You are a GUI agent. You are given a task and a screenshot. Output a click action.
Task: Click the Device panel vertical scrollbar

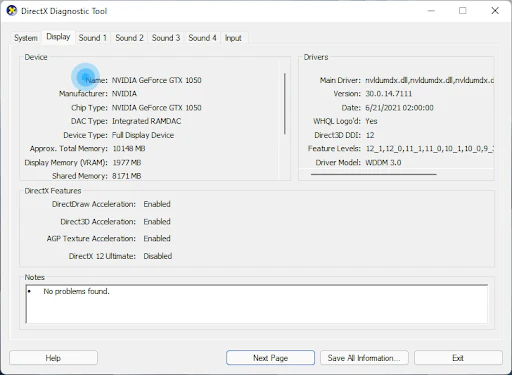pyautogui.click(x=285, y=103)
